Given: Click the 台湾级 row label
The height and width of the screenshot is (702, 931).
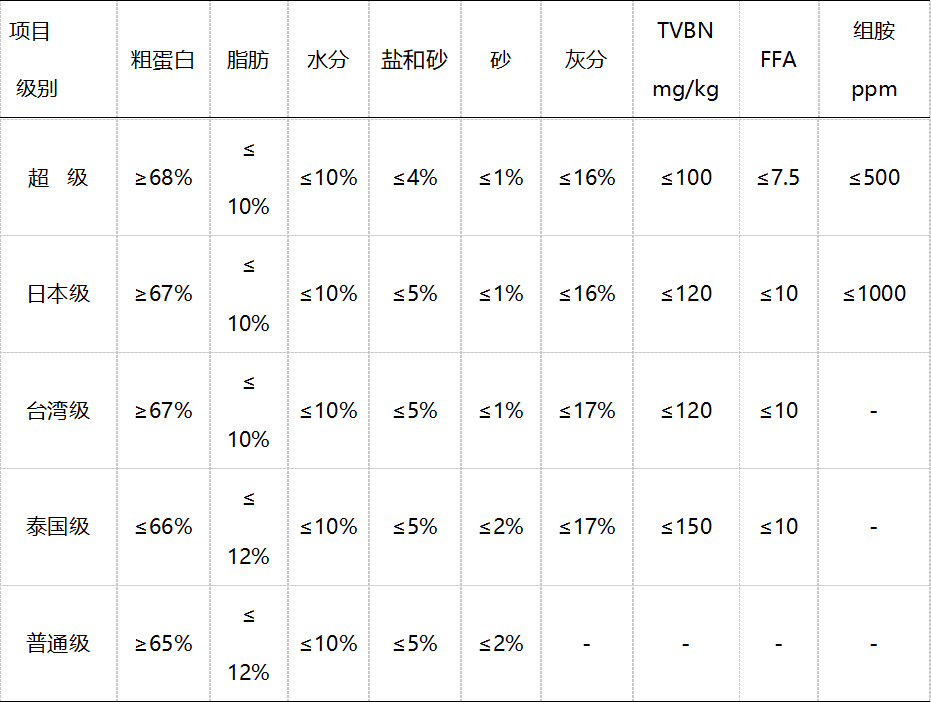Looking at the screenshot, I should [x=58, y=411].
